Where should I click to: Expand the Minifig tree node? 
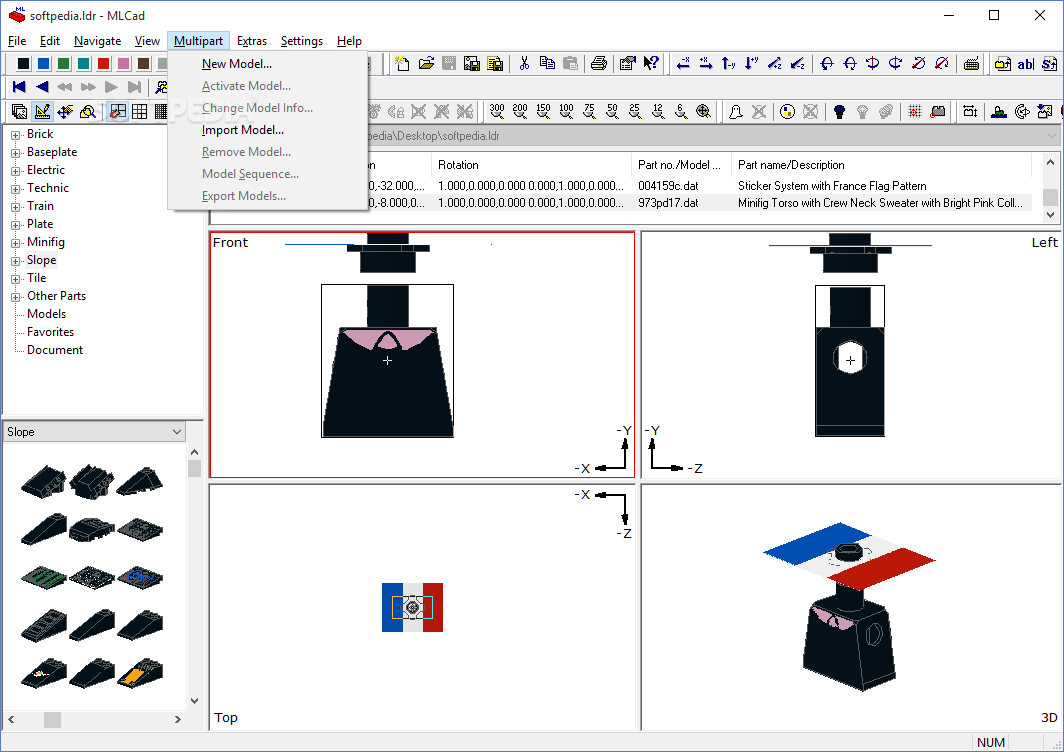pos(16,243)
